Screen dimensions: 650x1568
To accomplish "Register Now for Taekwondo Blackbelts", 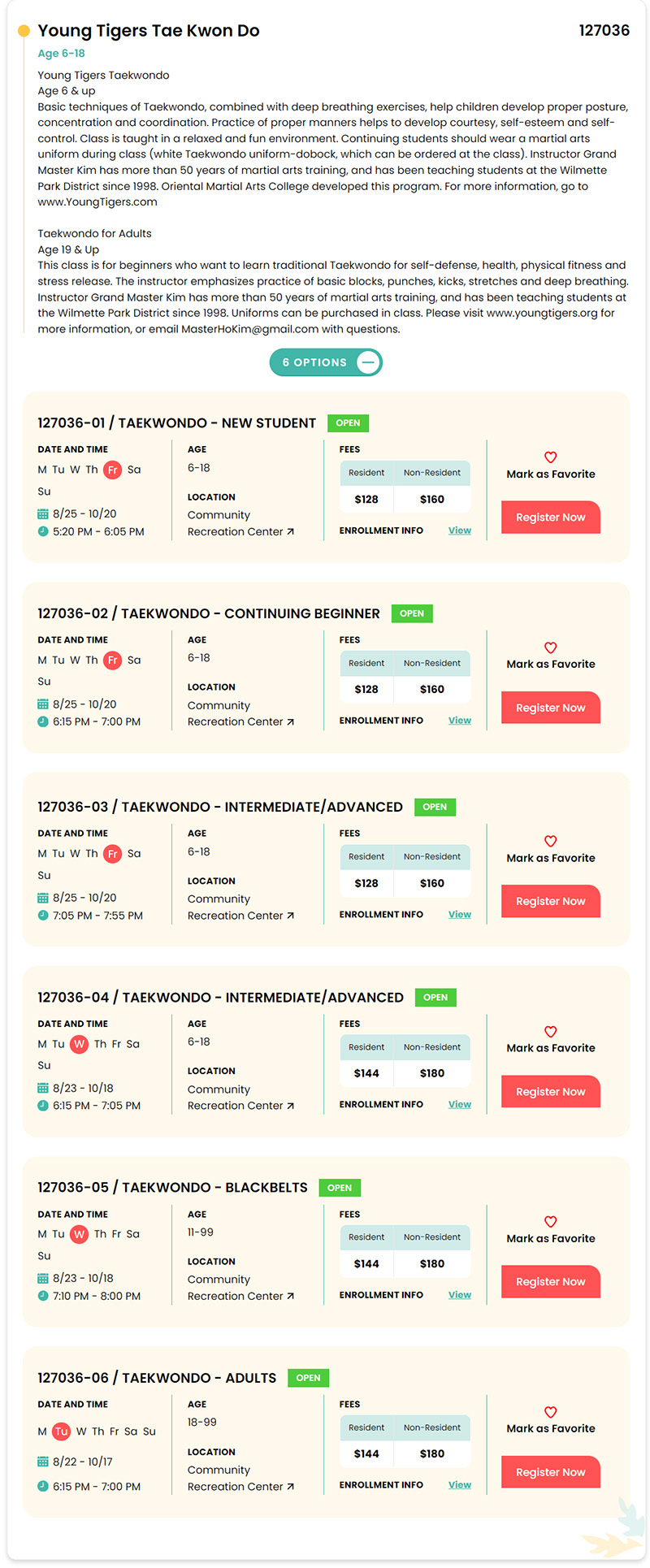I will [x=551, y=1281].
